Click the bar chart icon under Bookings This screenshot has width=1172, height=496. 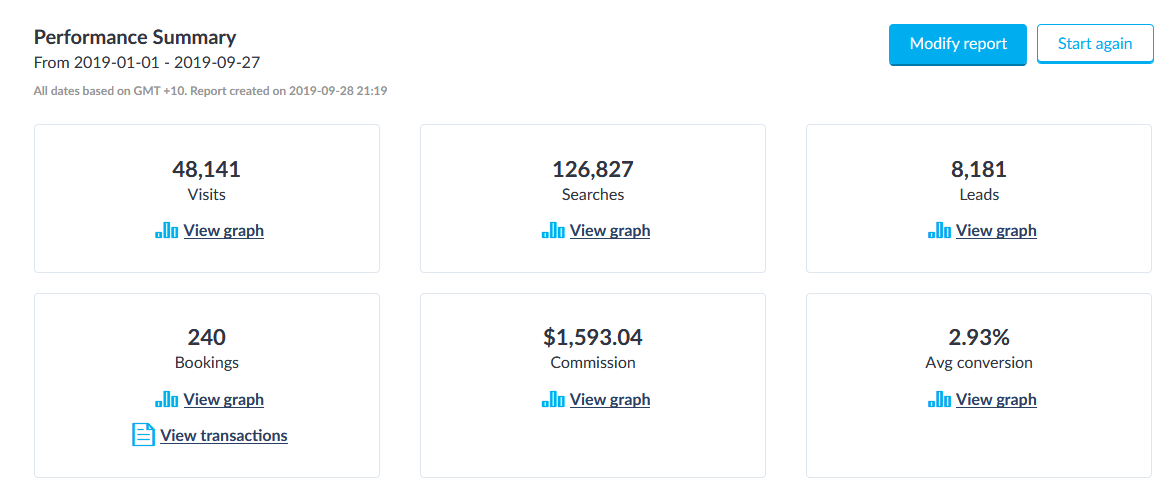[x=167, y=400]
